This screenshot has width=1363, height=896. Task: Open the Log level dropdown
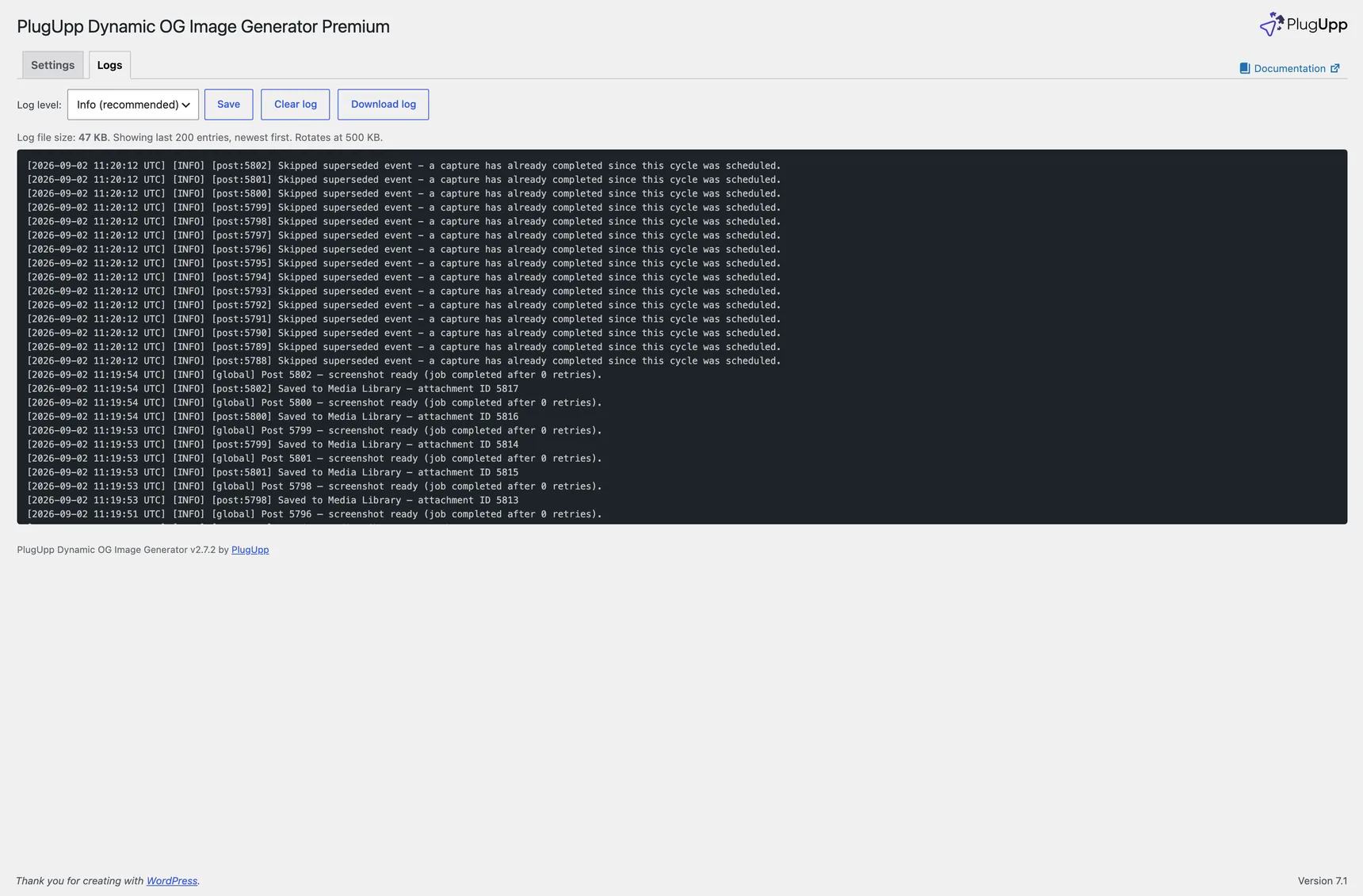tap(133, 105)
